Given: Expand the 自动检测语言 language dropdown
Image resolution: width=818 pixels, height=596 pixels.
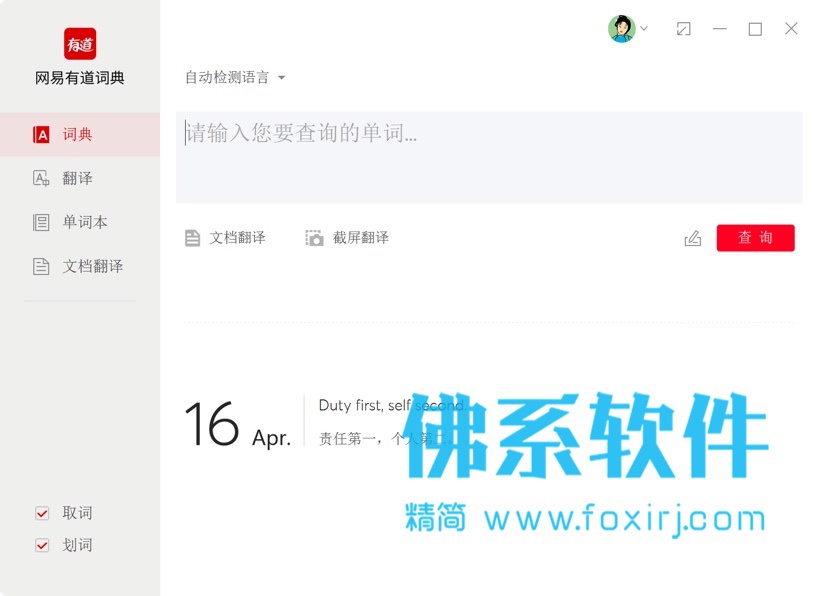Looking at the screenshot, I should point(235,78).
